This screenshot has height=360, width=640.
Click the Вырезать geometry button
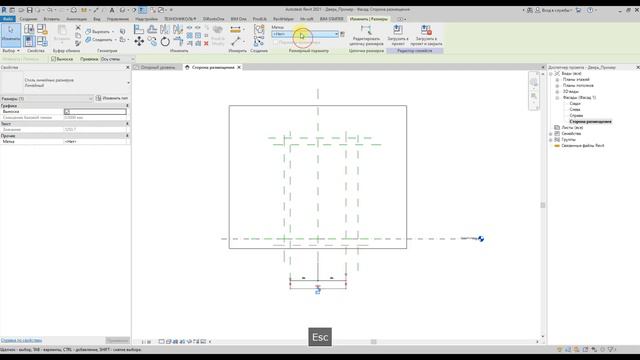pyautogui.click(x=98, y=31)
